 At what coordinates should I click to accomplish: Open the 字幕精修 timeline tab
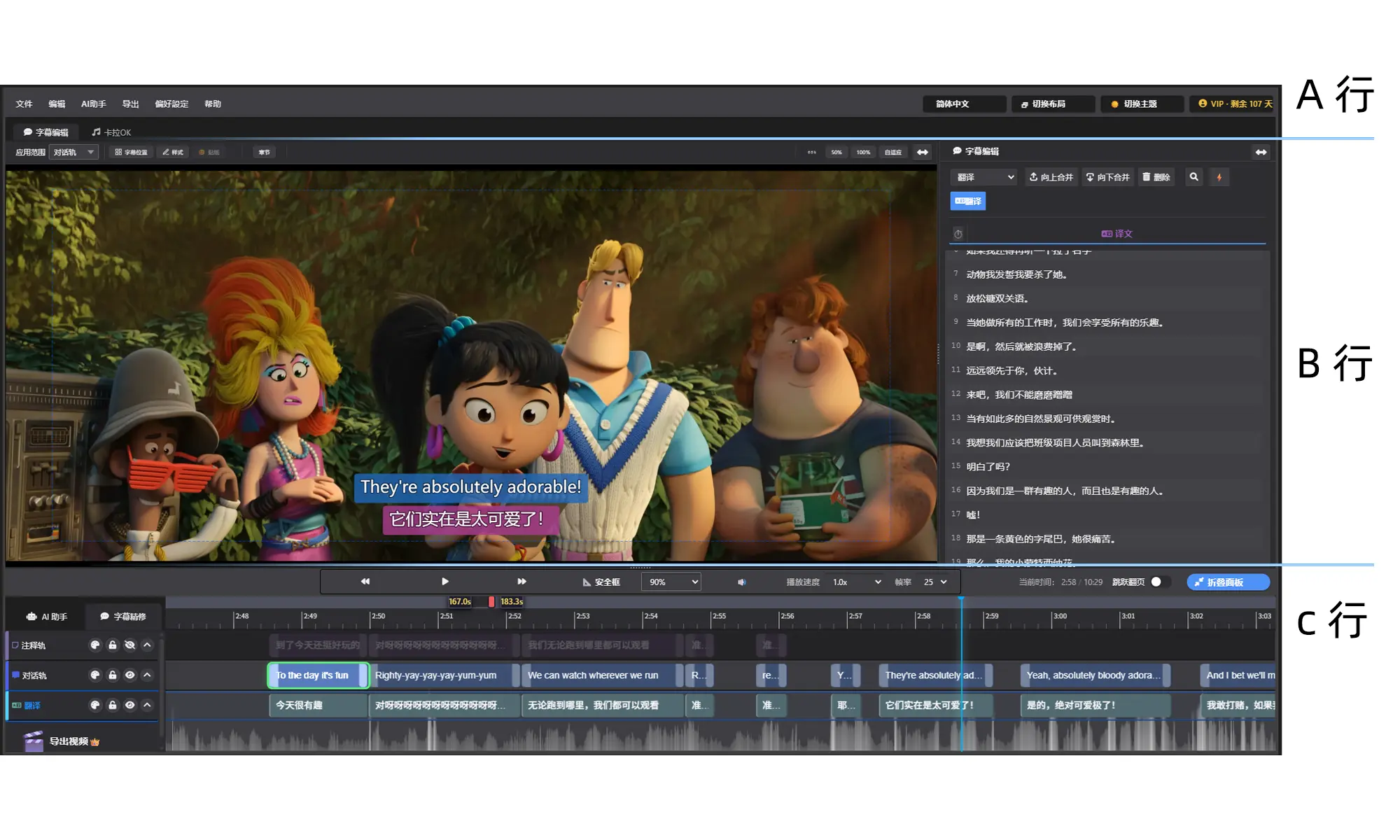[123, 617]
